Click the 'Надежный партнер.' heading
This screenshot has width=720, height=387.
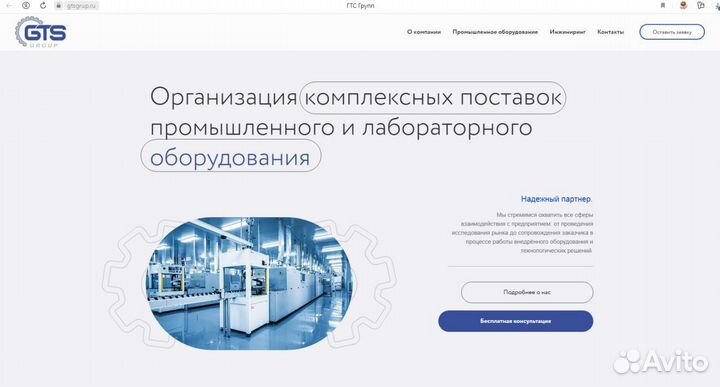coord(556,199)
